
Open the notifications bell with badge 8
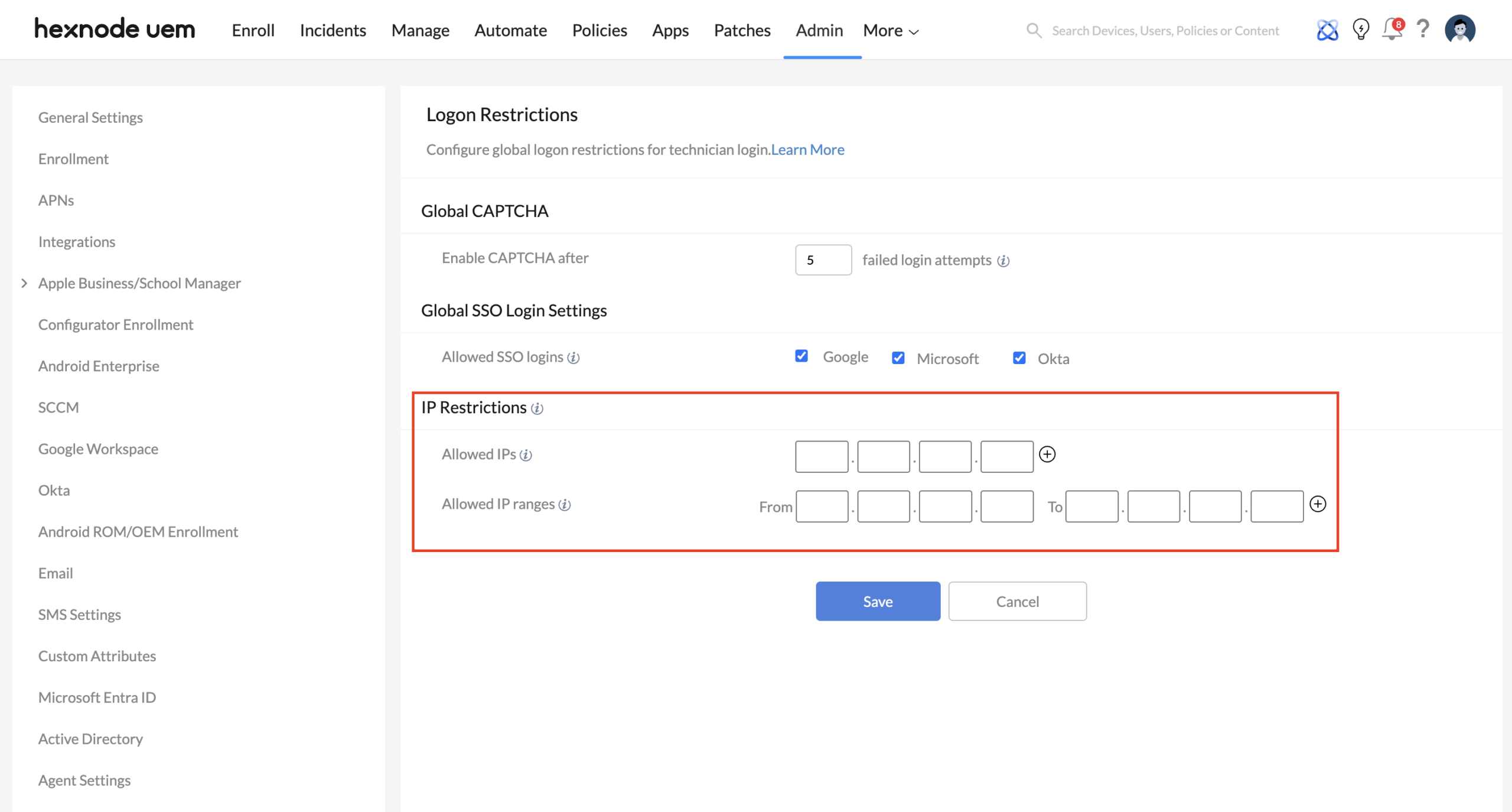[x=1392, y=30]
